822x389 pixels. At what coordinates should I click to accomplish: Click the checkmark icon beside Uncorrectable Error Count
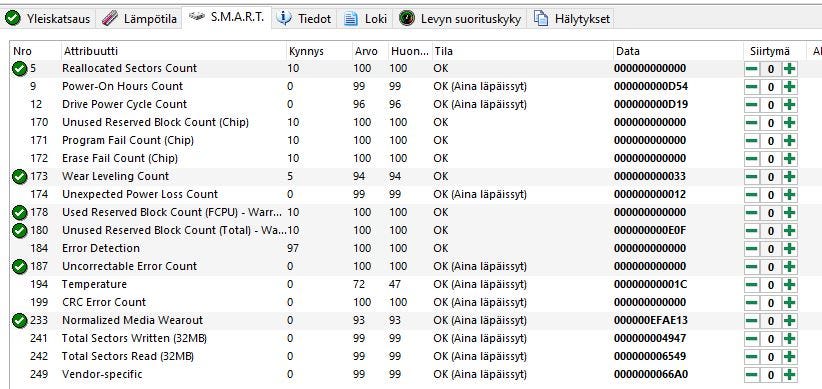coord(19,266)
